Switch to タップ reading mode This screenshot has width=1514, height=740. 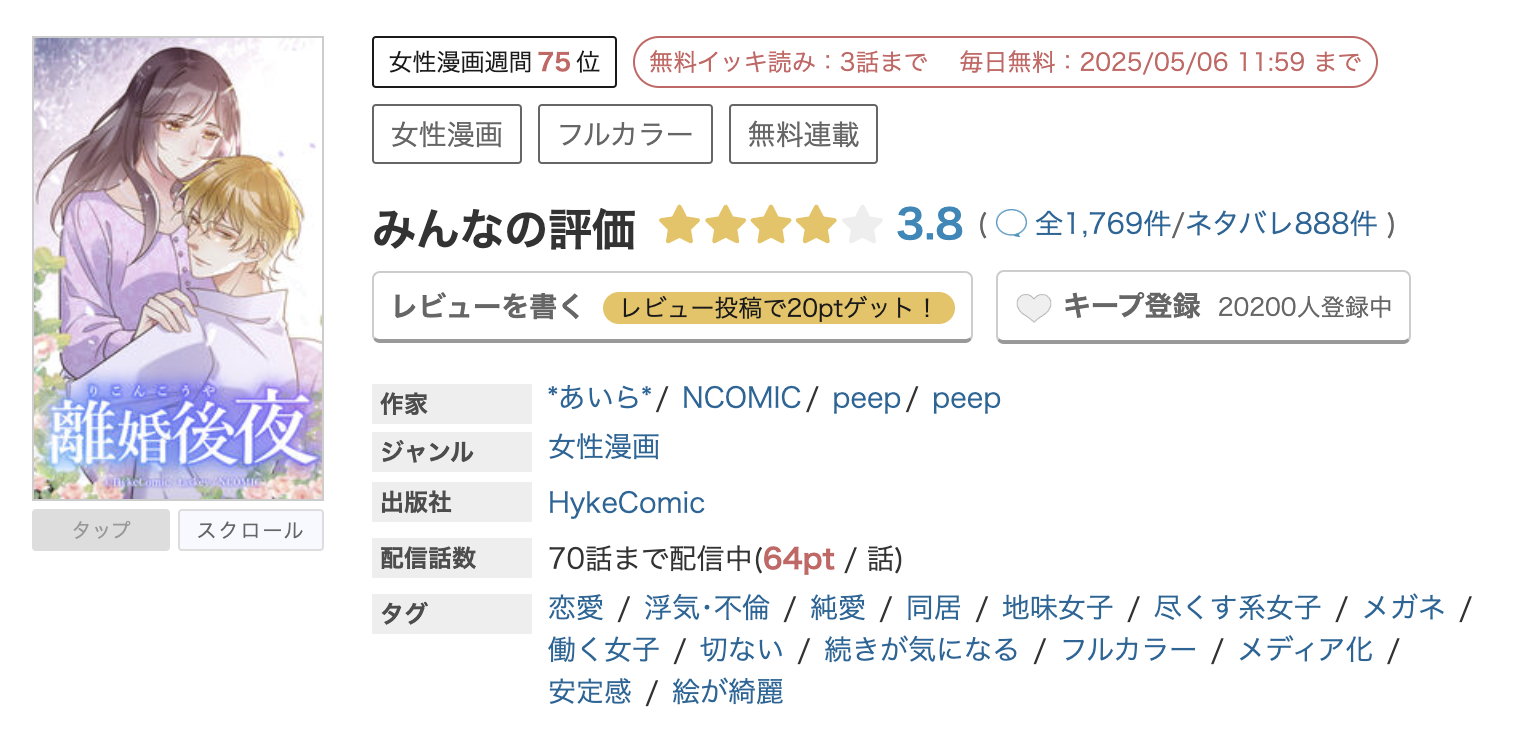(100, 529)
